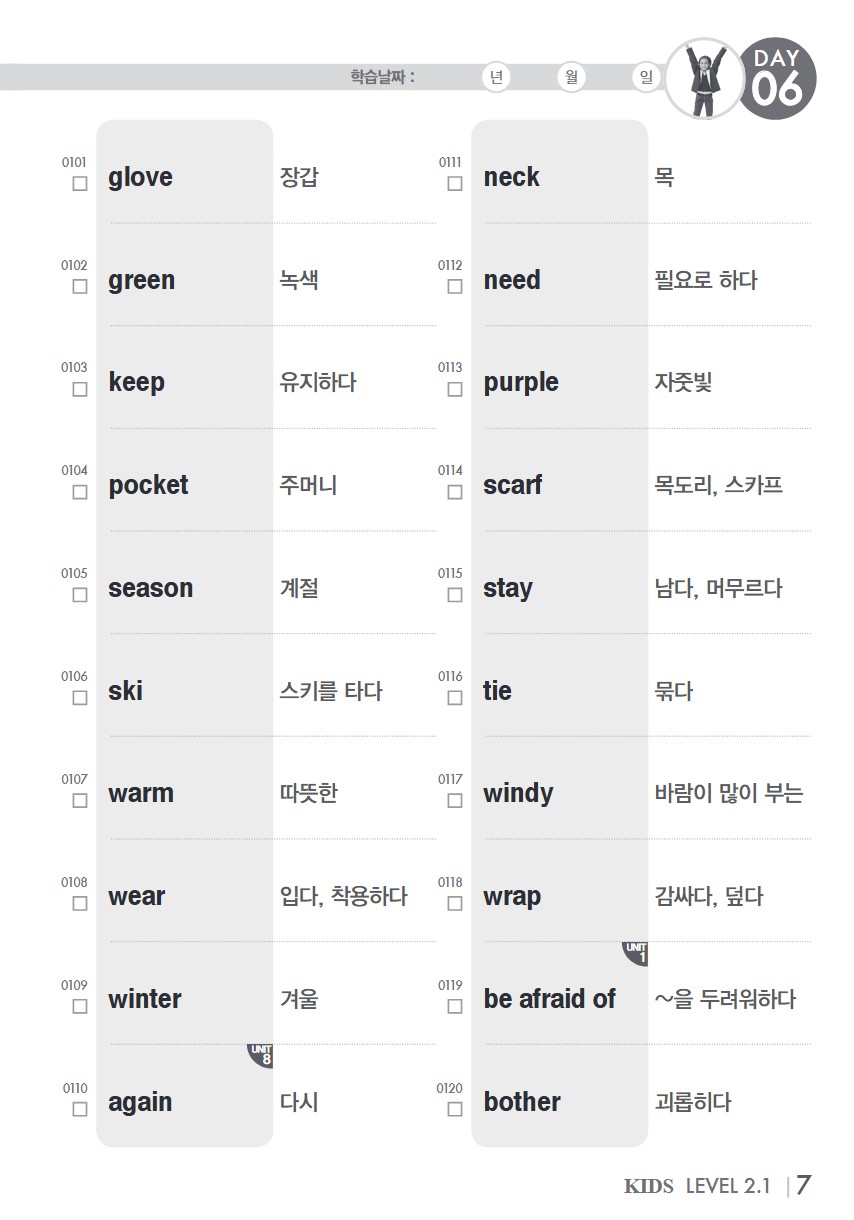Click the KIDS LEVEL 2.1 footer text
Viewport: 854px width, 1220px height.
tap(698, 1186)
